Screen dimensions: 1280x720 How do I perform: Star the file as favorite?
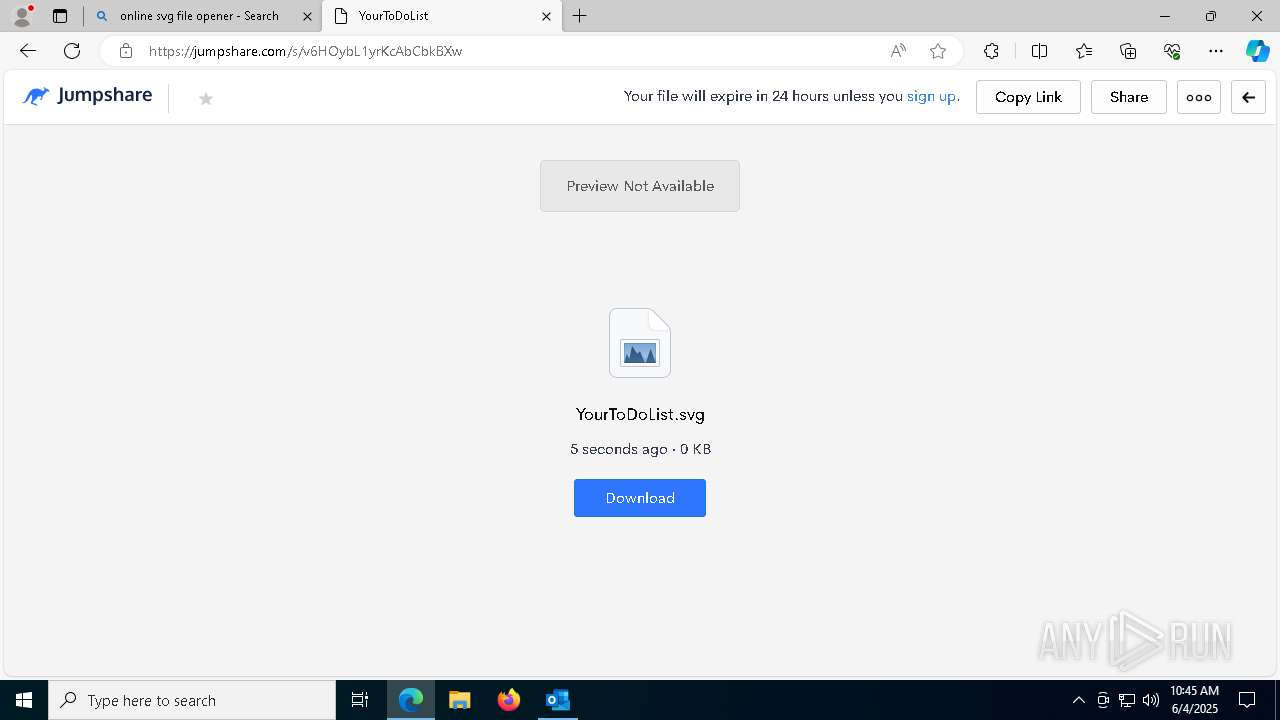tap(206, 98)
